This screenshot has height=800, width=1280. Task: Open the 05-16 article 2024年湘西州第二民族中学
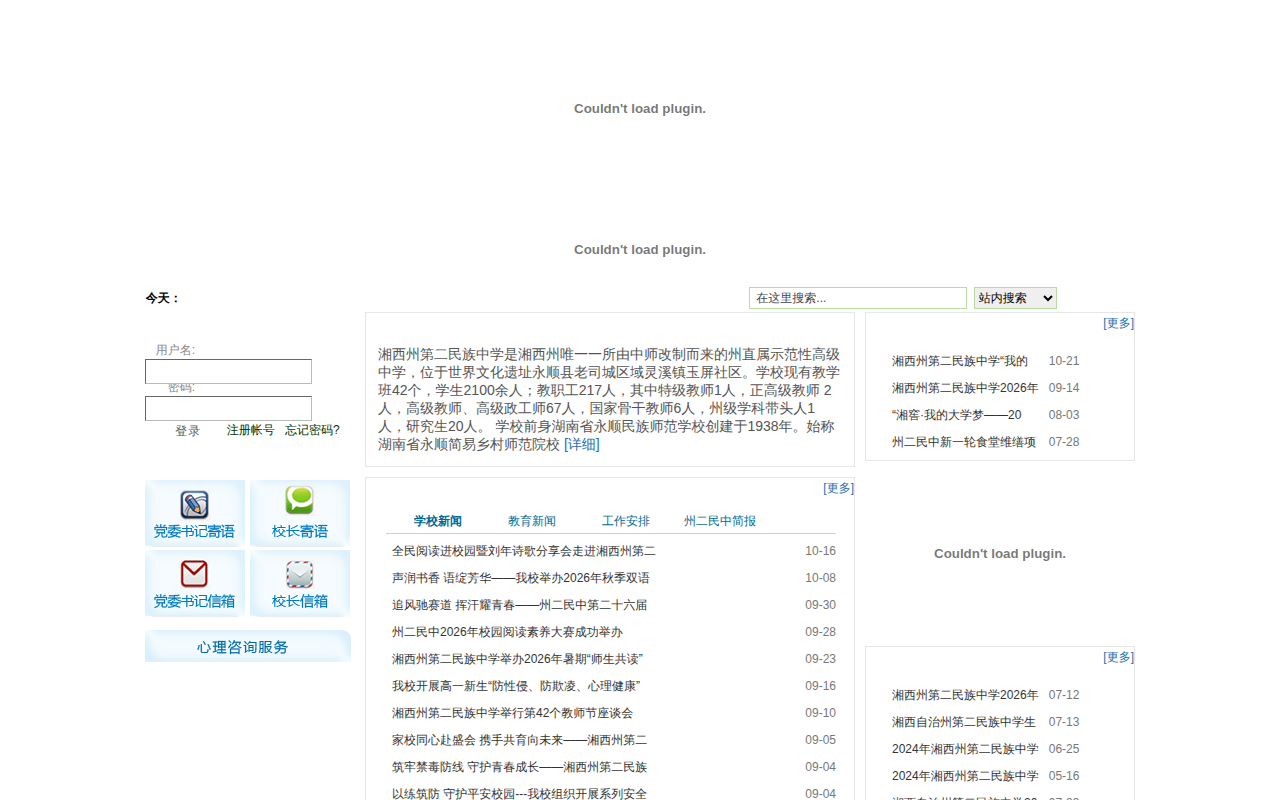(x=965, y=776)
